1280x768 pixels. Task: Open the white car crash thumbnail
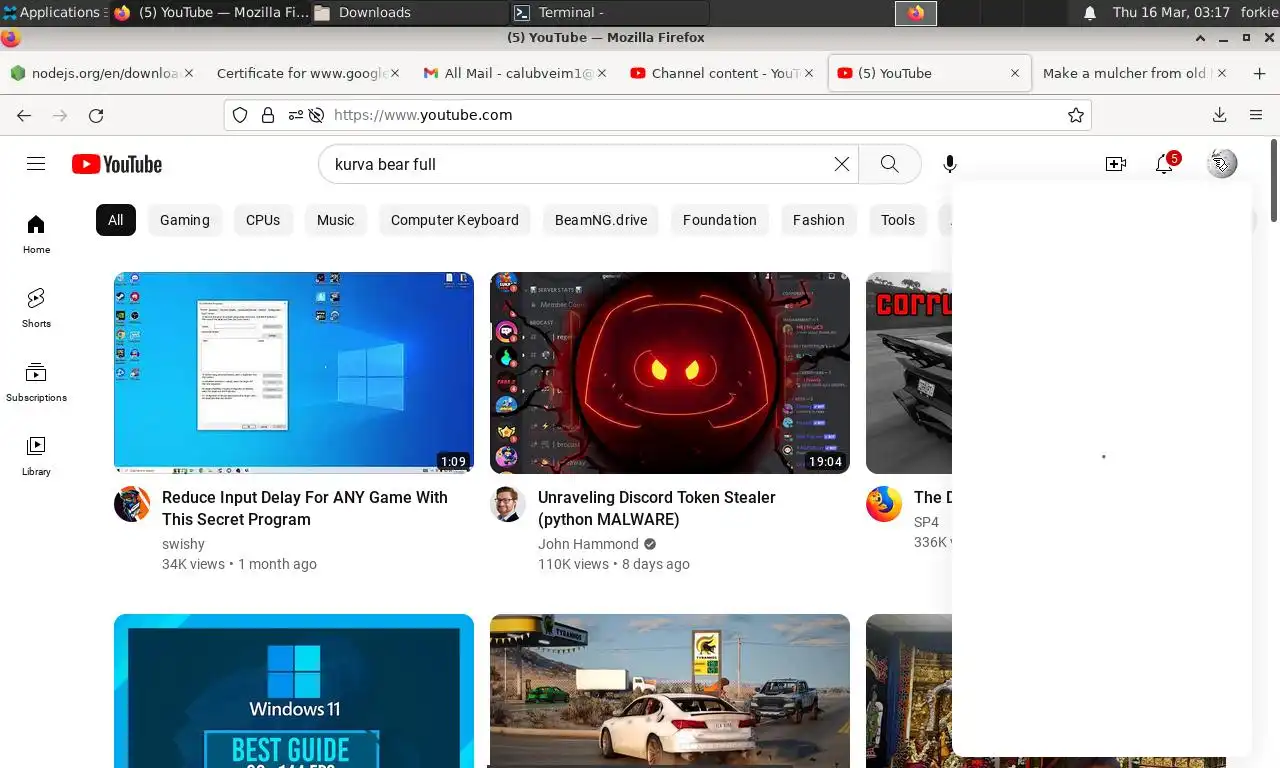pos(670,691)
